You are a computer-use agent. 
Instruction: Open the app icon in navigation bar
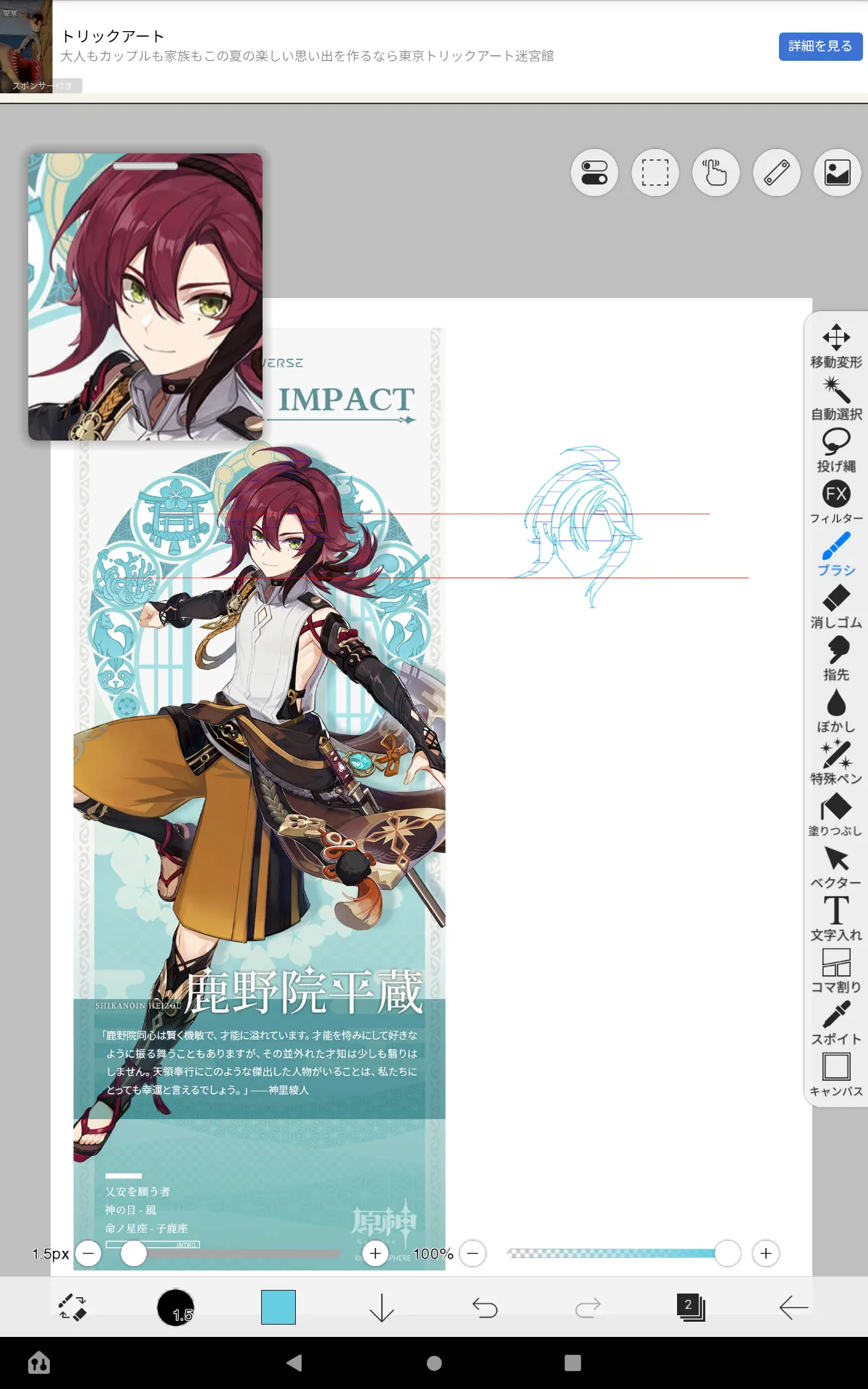tap(38, 1363)
